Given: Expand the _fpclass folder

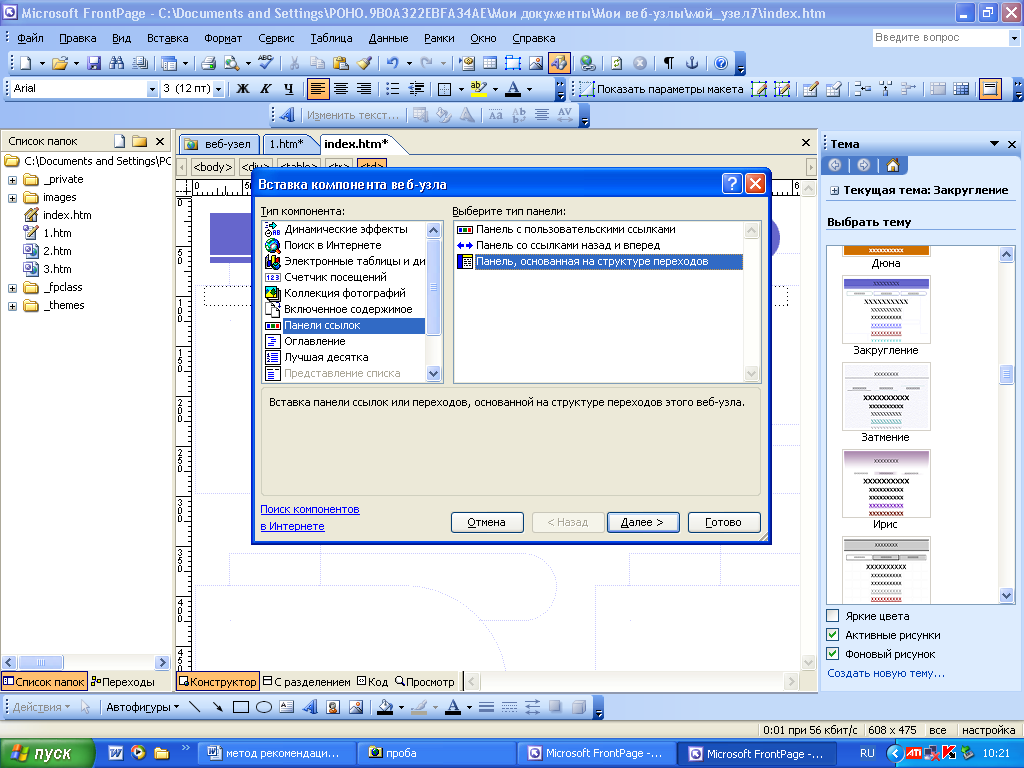Looking at the screenshot, I should (12, 288).
